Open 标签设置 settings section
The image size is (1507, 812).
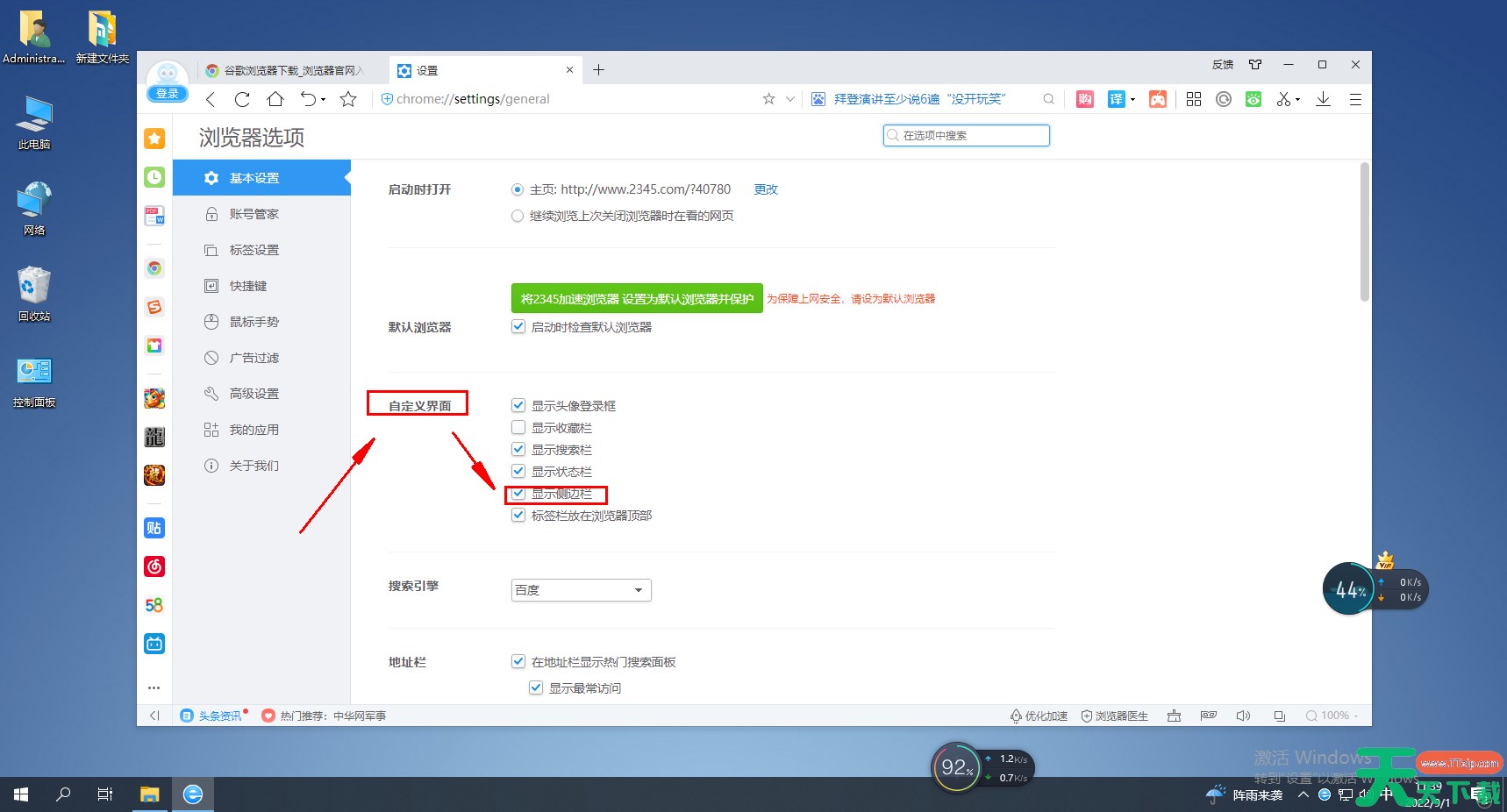point(261,250)
